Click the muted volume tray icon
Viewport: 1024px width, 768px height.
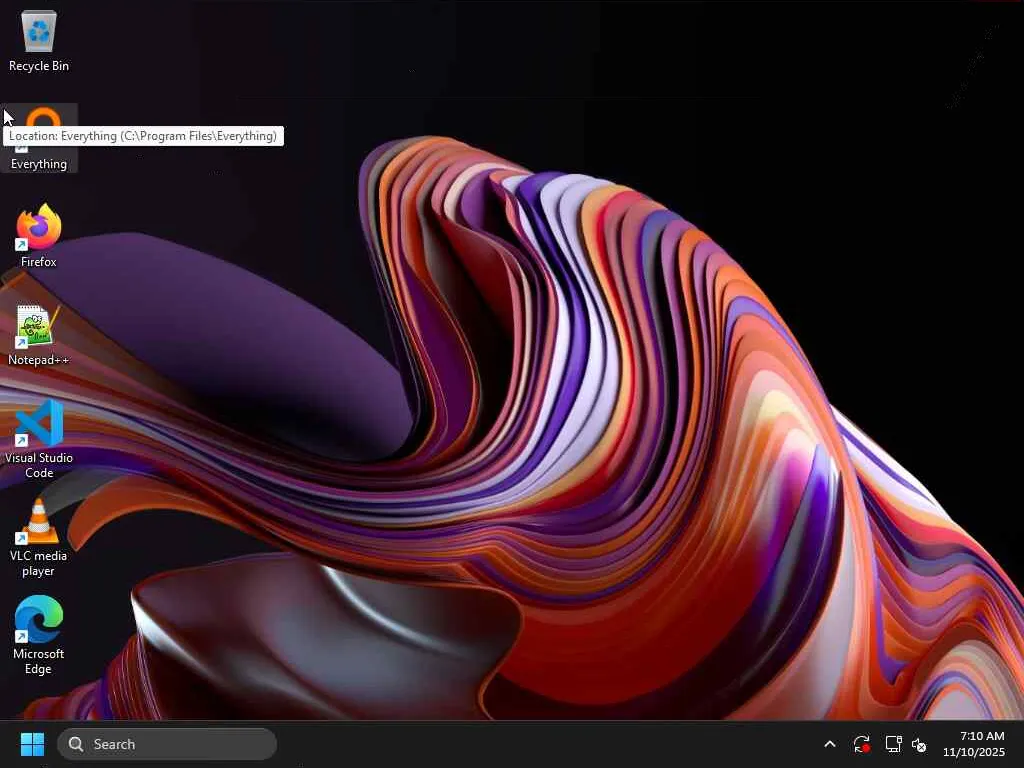920,744
